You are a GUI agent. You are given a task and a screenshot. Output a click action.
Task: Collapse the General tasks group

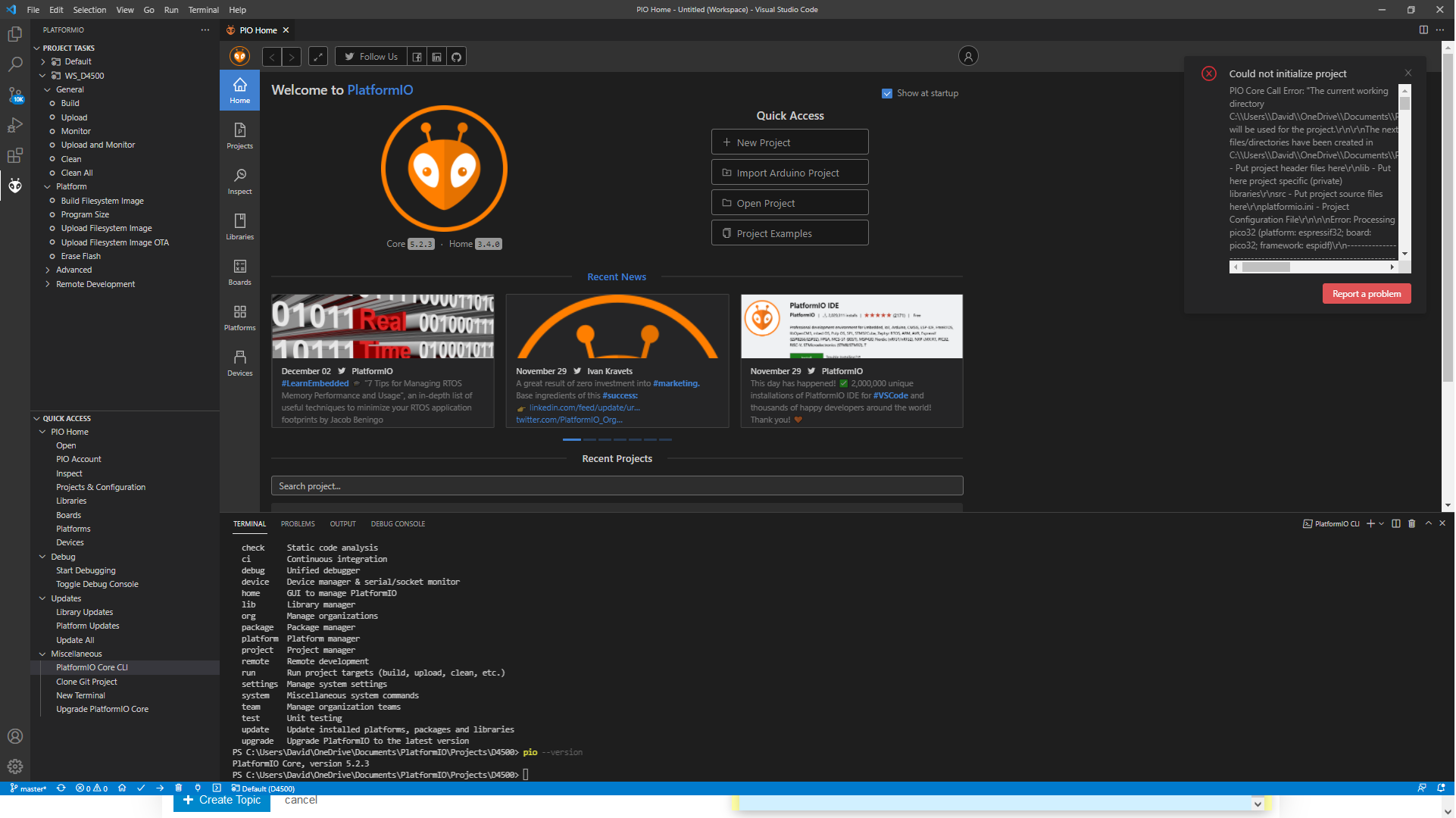[48, 90]
